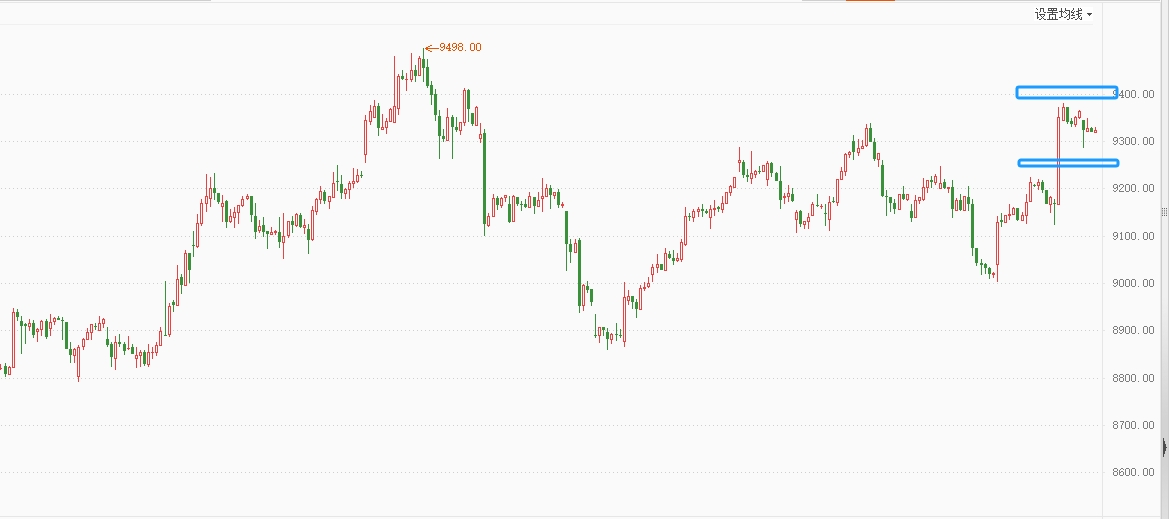Select the lower blue rectangle near 9250
The height and width of the screenshot is (519, 1169).
click(x=1067, y=162)
